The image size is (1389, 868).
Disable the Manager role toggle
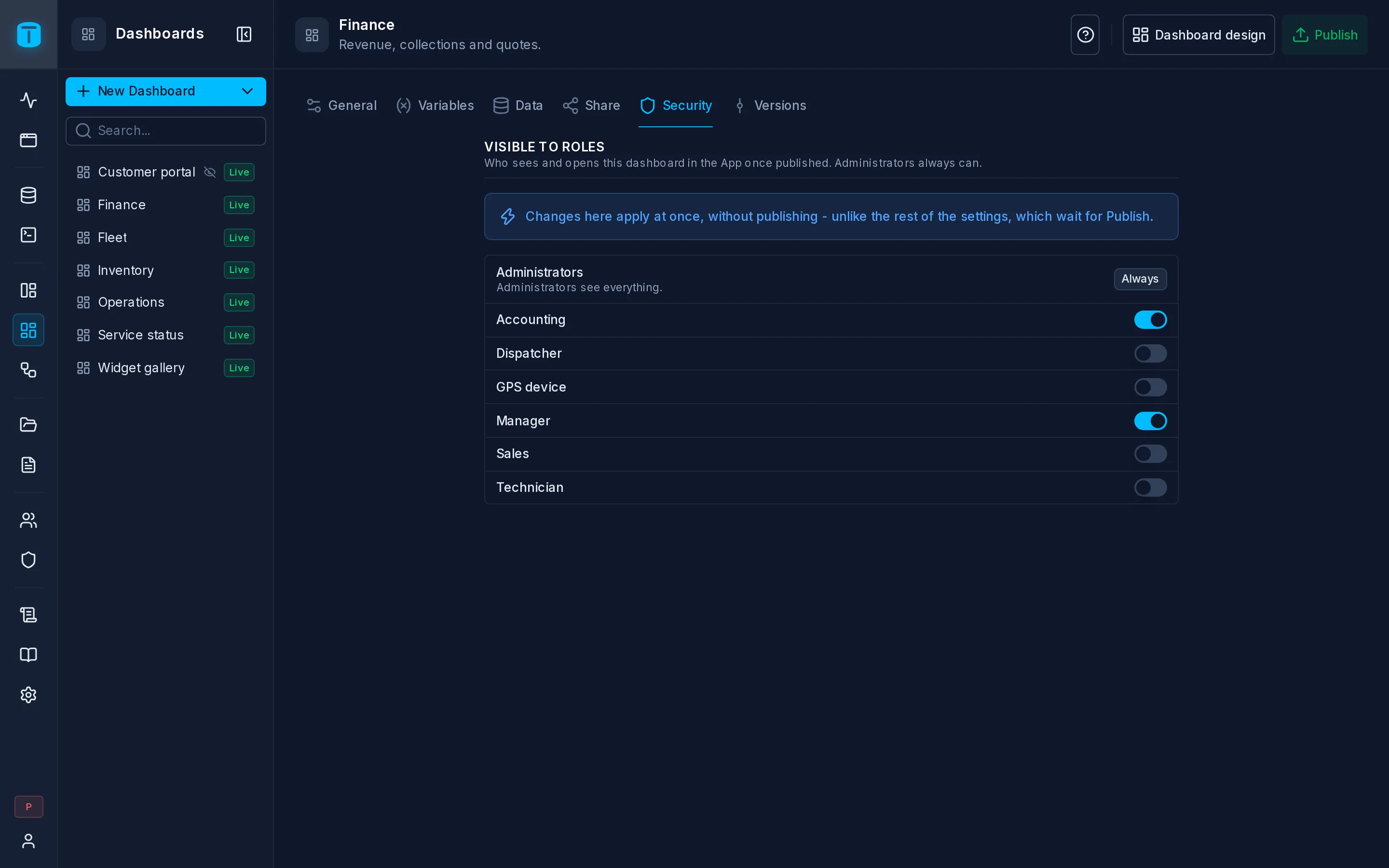1150,421
